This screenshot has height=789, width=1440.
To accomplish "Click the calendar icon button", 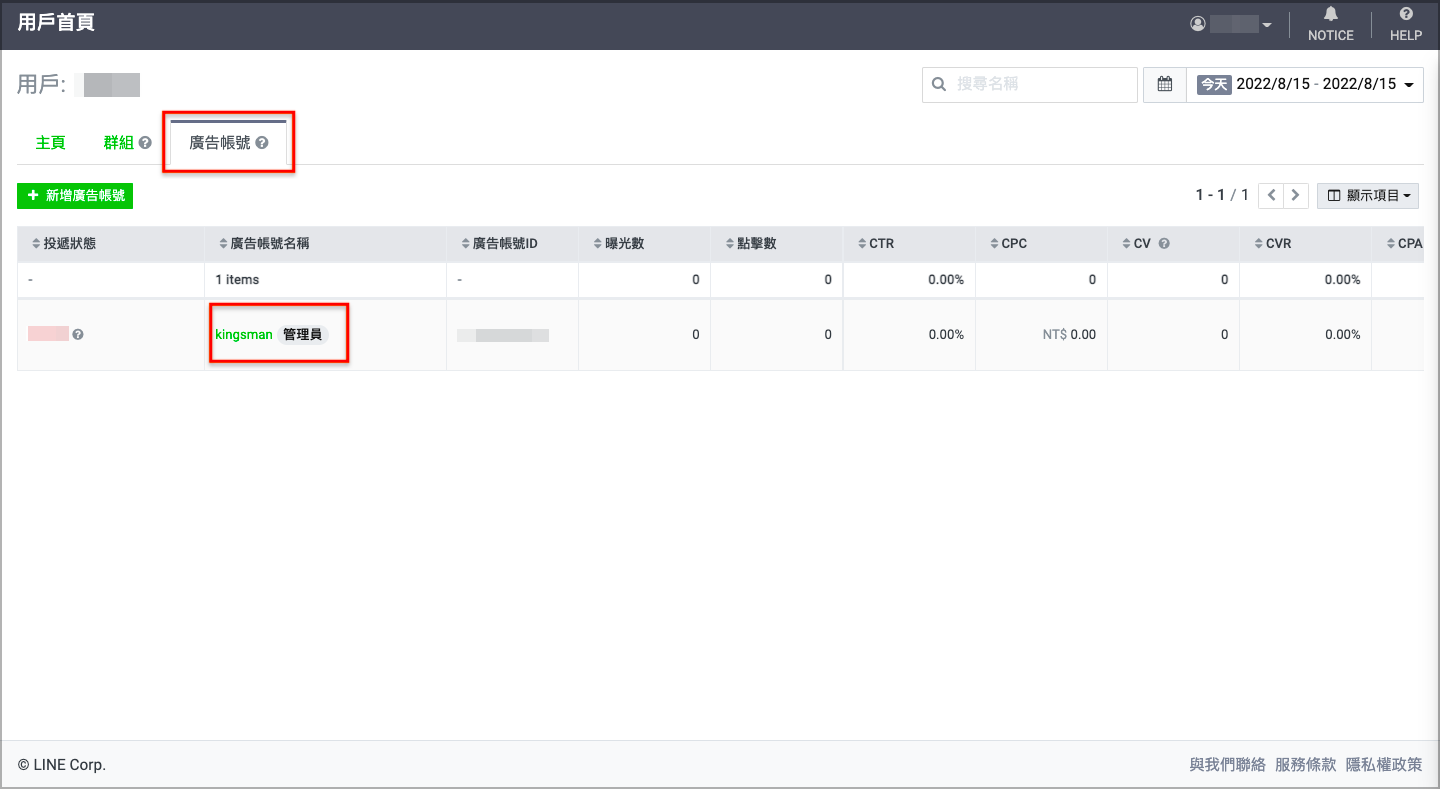I will [1164, 84].
